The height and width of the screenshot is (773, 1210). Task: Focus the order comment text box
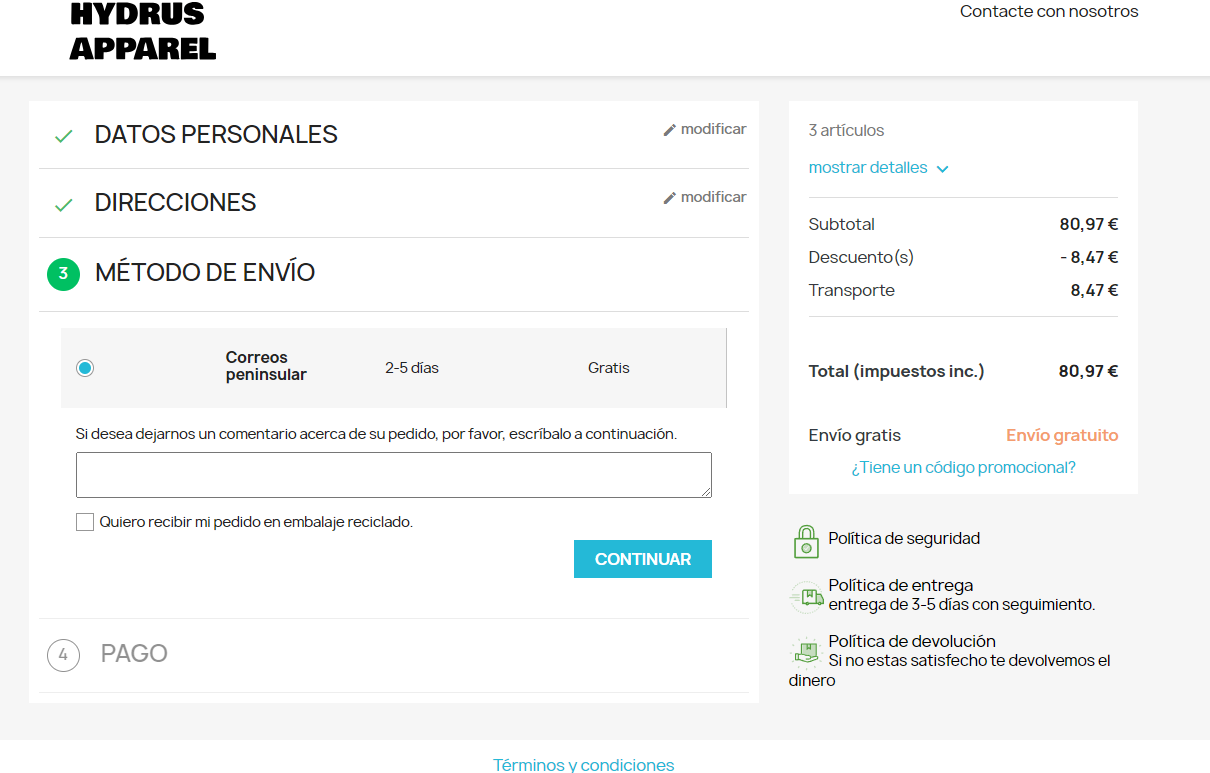click(x=394, y=475)
